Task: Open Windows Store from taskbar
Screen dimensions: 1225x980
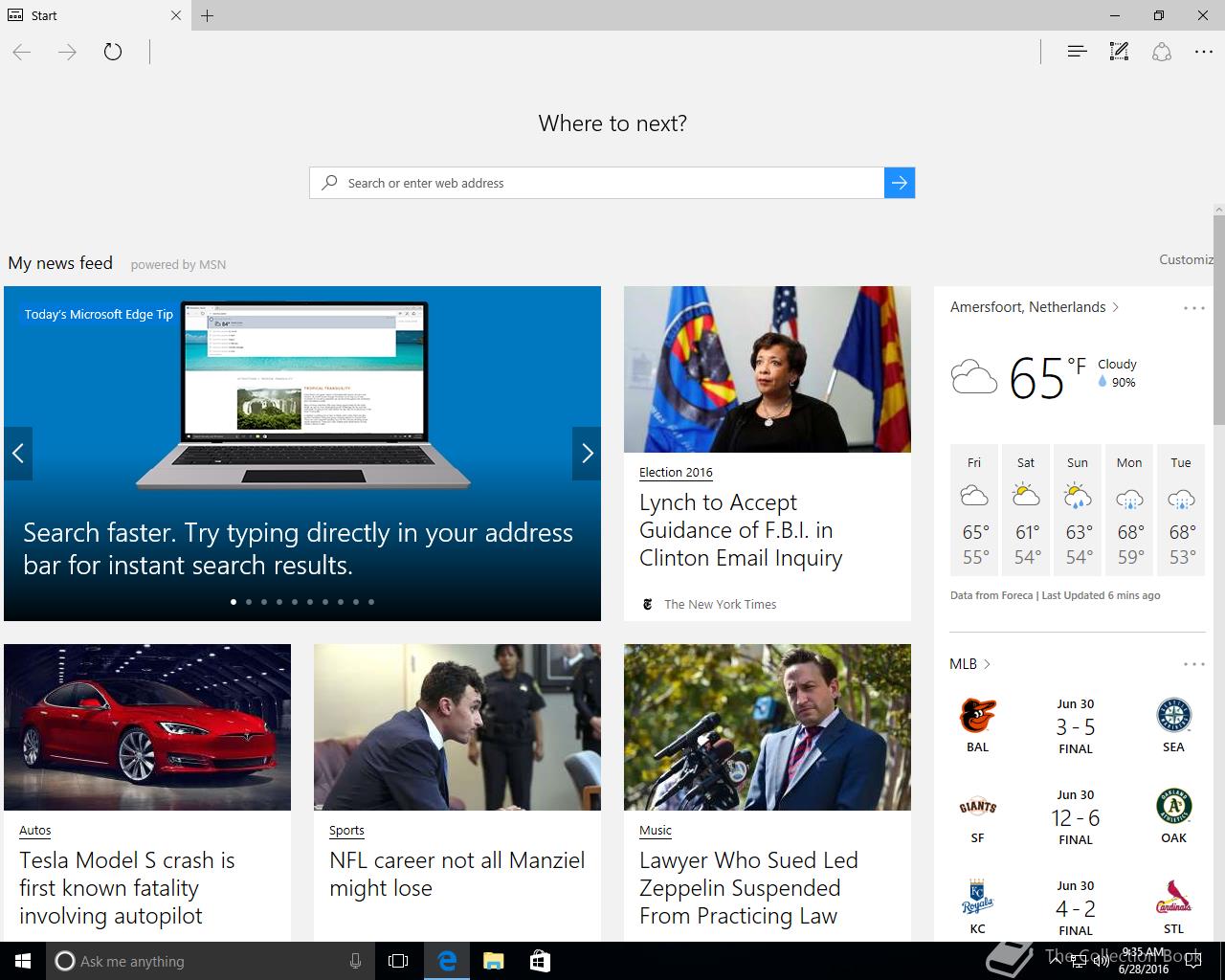Action: click(x=540, y=961)
